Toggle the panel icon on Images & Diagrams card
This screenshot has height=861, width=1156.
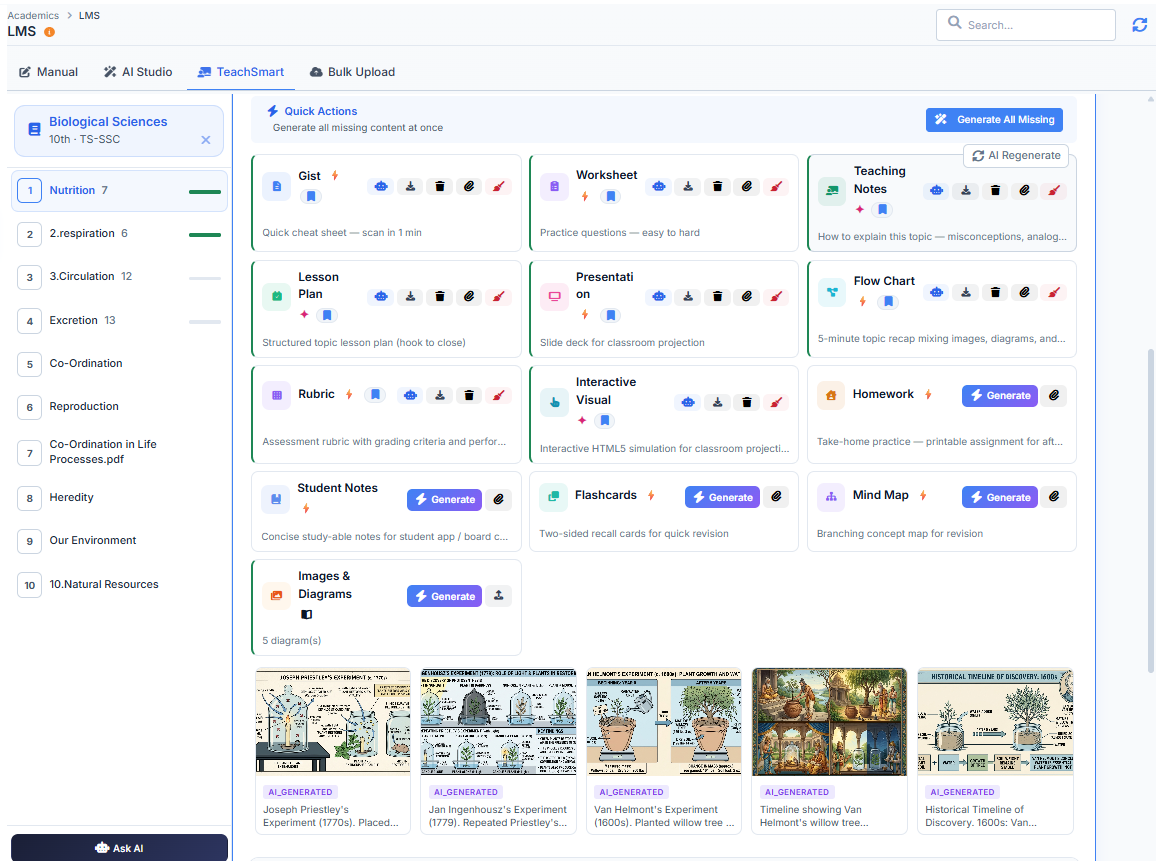click(x=307, y=614)
